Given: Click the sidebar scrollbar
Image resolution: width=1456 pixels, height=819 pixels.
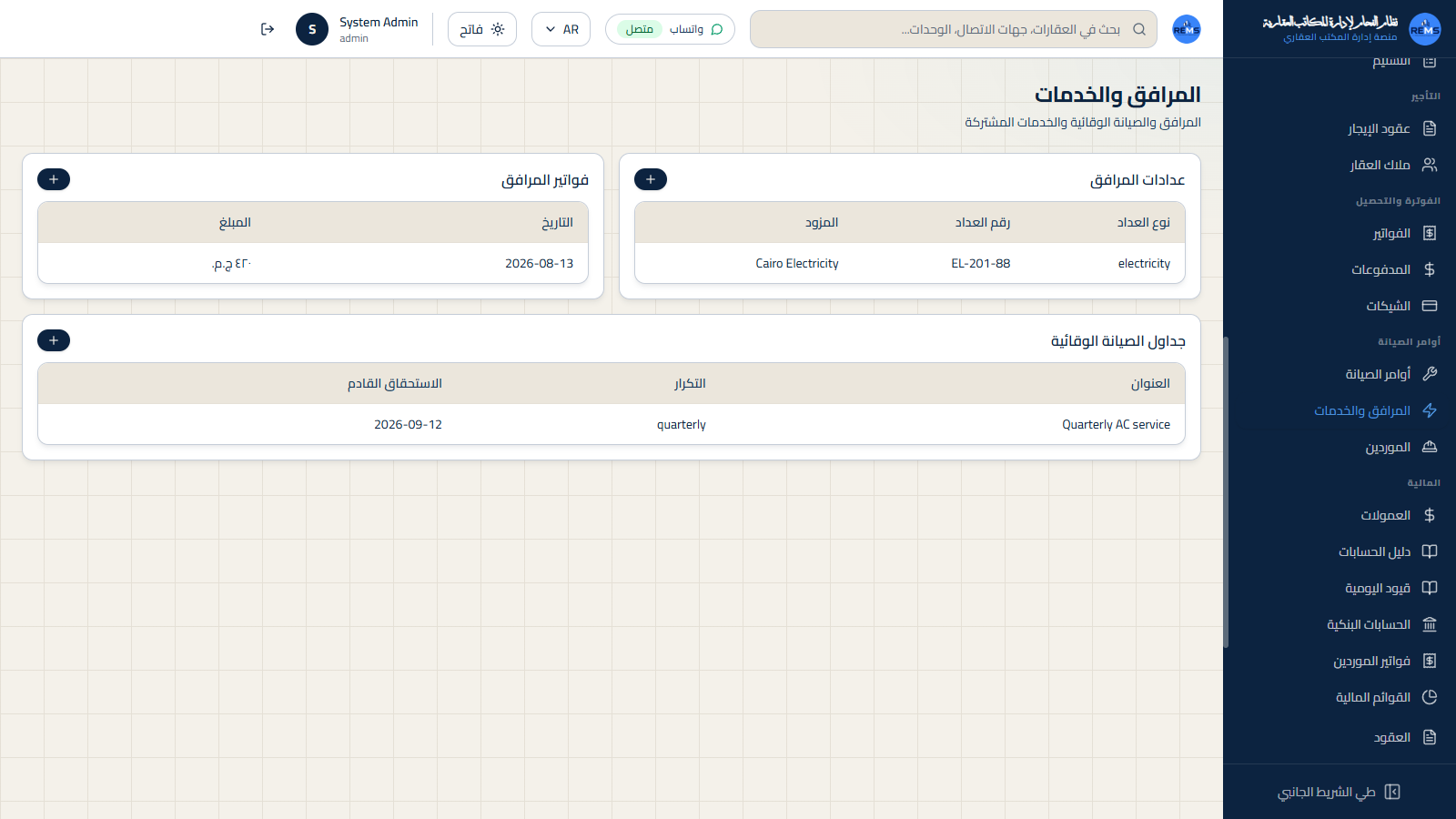Looking at the screenshot, I should (x=1226, y=491).
